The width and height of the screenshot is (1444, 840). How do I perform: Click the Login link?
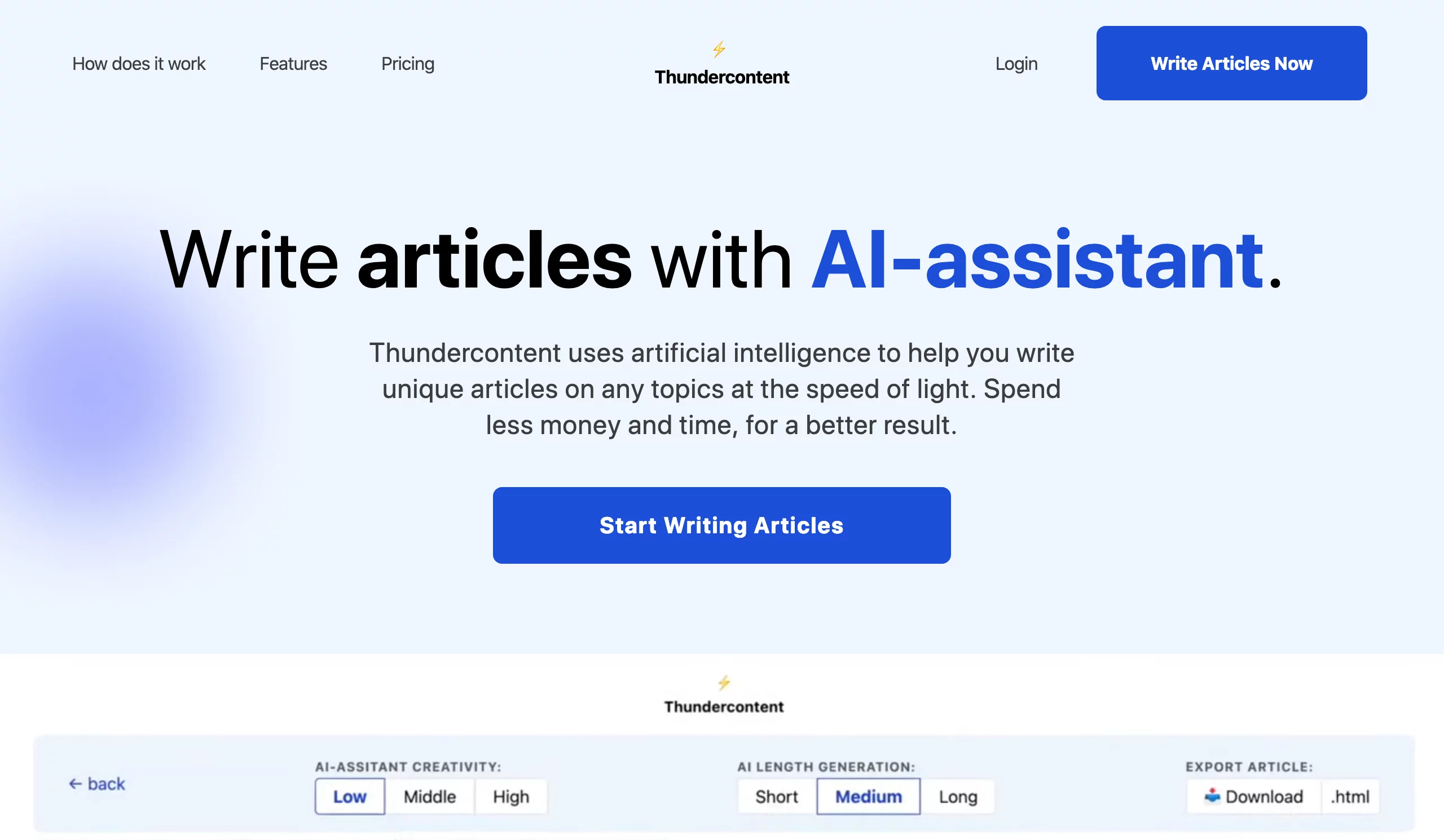point(1016,62)
